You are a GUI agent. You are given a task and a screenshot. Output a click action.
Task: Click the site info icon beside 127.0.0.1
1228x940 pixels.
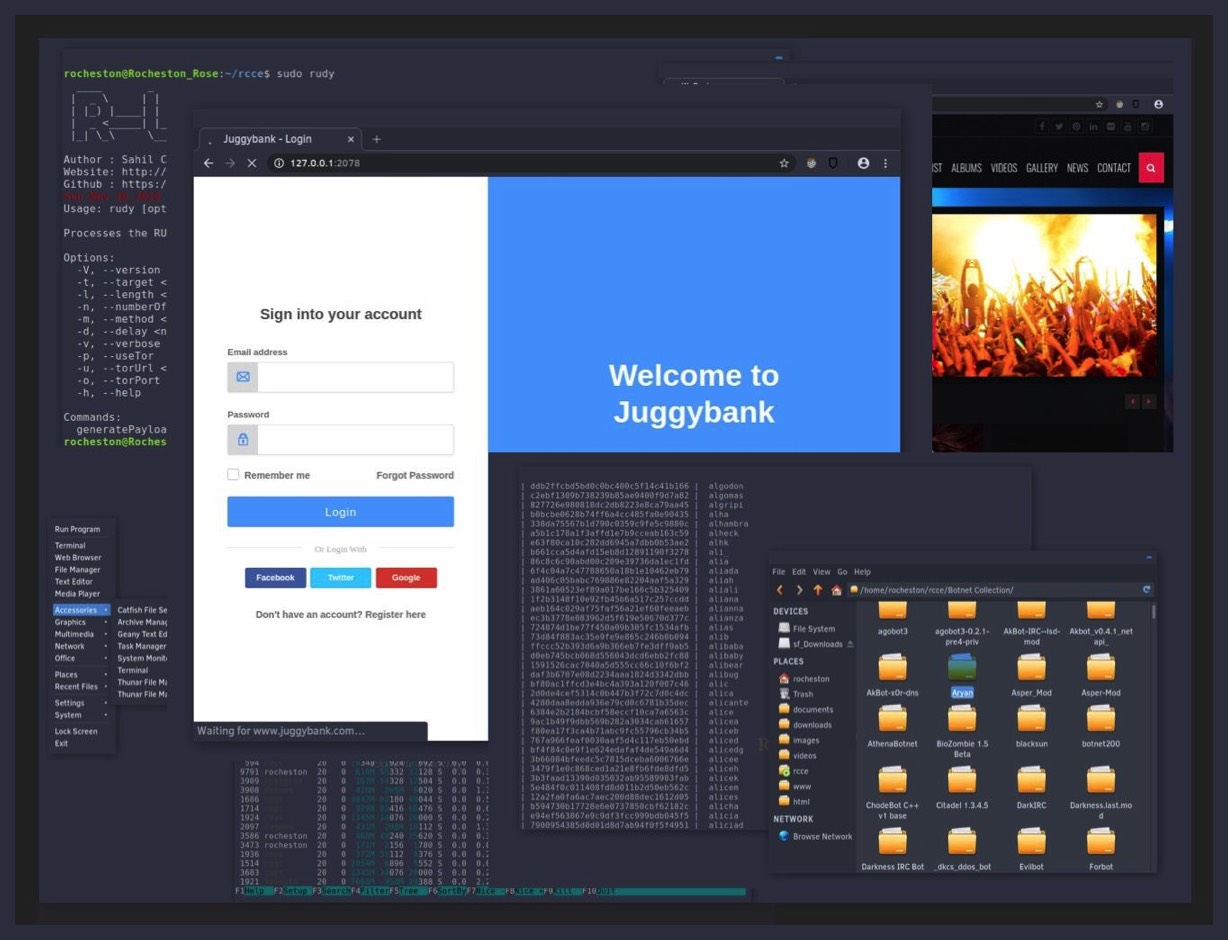[x=279, y=163]
